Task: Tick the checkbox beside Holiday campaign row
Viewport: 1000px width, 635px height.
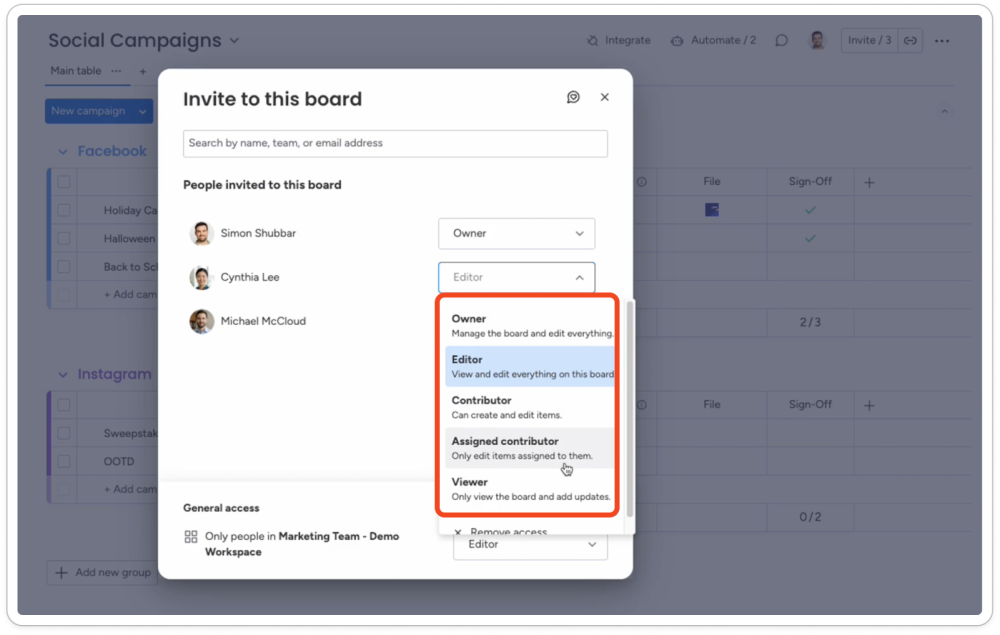Action: [x=64, y=210]
